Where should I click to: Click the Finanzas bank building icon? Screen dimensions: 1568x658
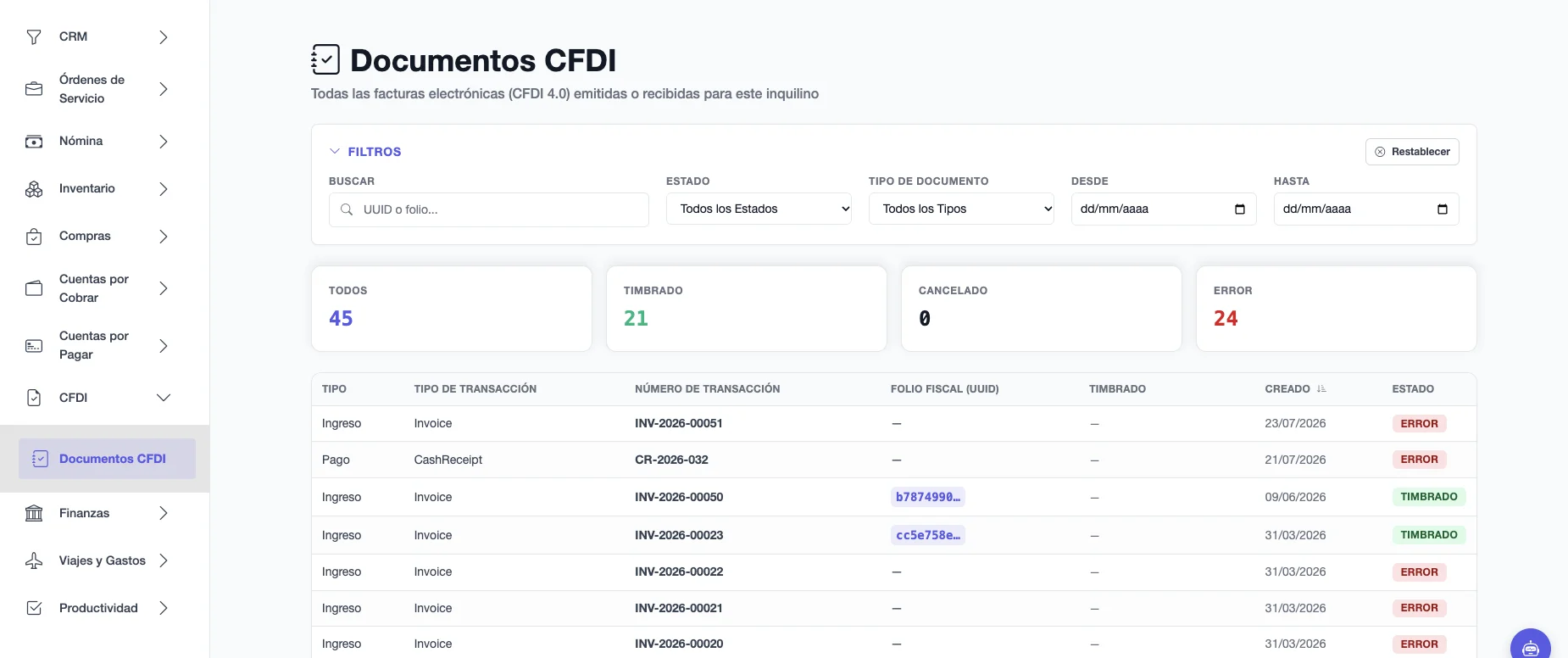coord(34,513)
